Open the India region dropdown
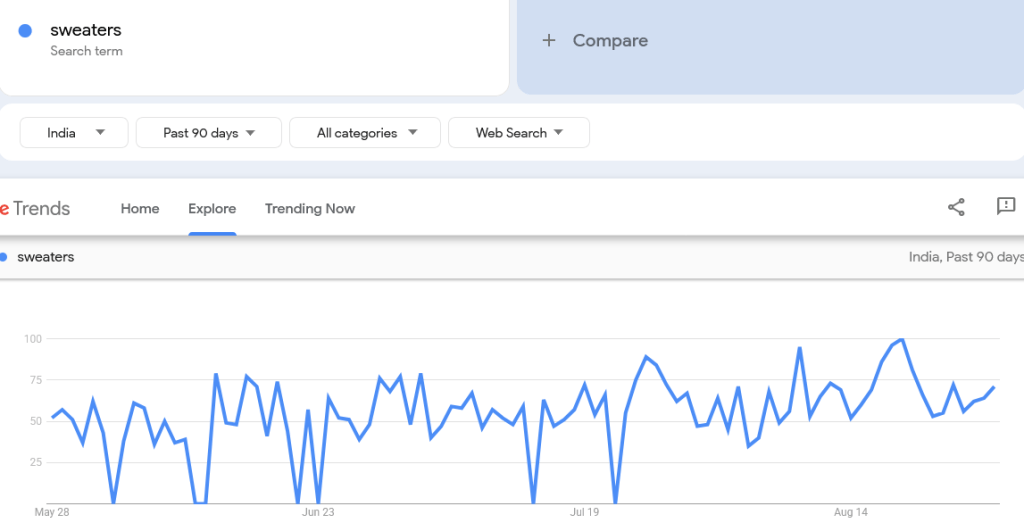Screen dimensions: 1024x523 pos(74,133)
